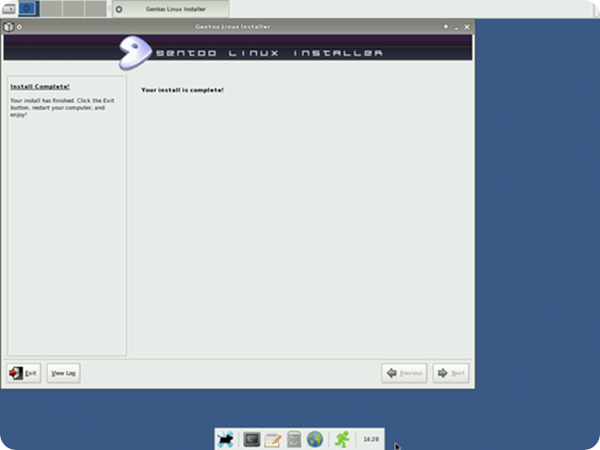Launch the web browser globe icon

point(315,439)
